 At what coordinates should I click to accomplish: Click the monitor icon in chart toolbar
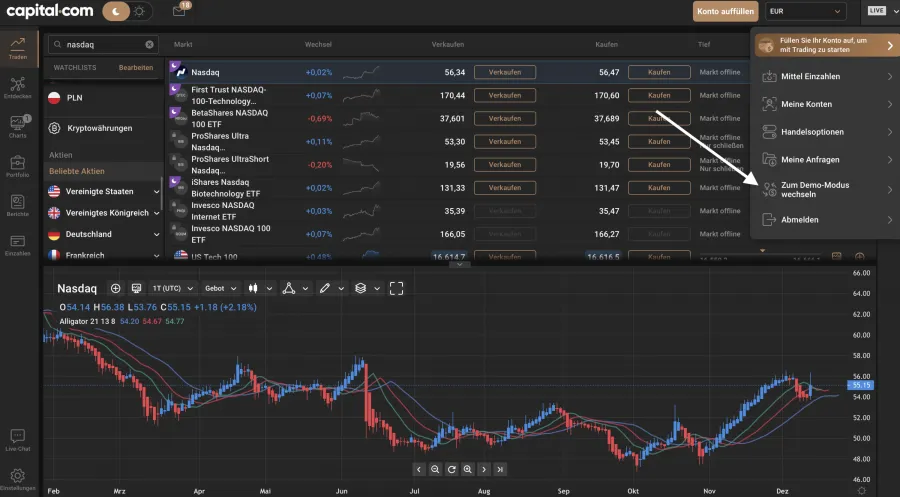[136, 288]
